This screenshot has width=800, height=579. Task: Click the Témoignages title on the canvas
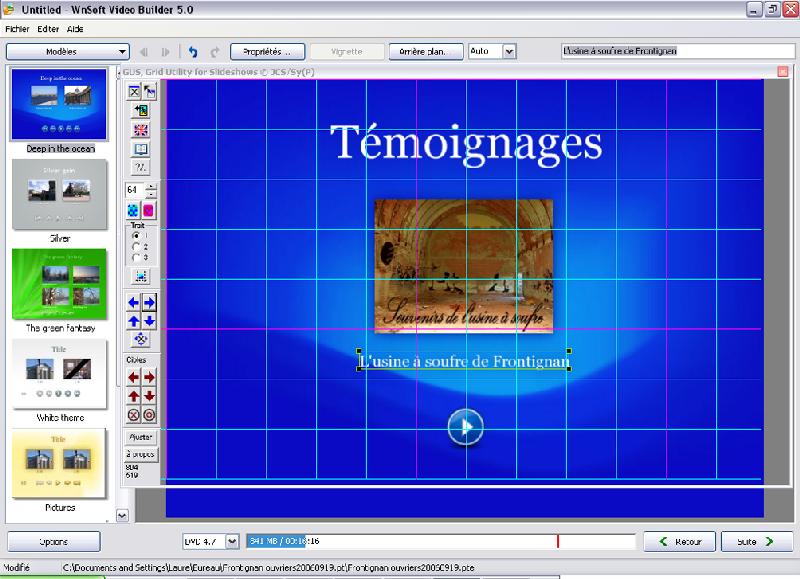[x=466, y=144]
